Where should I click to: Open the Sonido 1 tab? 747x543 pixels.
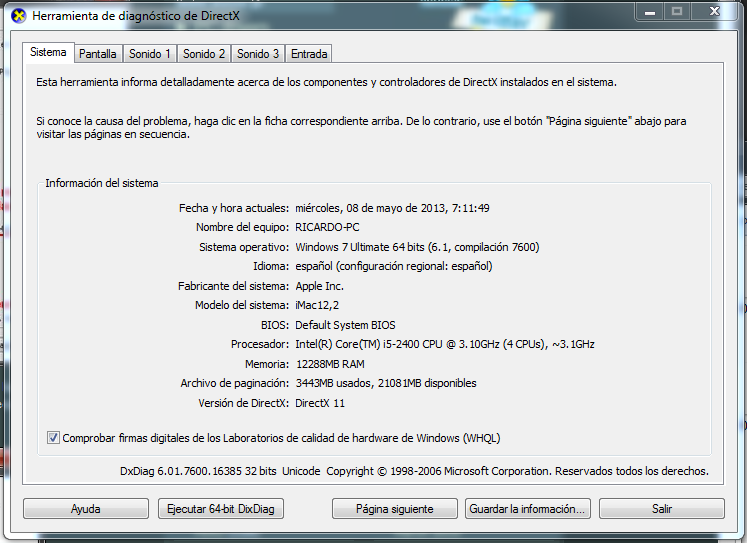click(150, 54)
